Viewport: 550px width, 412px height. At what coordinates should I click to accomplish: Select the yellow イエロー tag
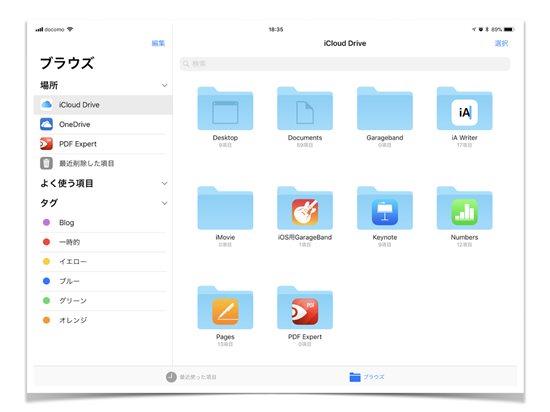pos(103,262)
